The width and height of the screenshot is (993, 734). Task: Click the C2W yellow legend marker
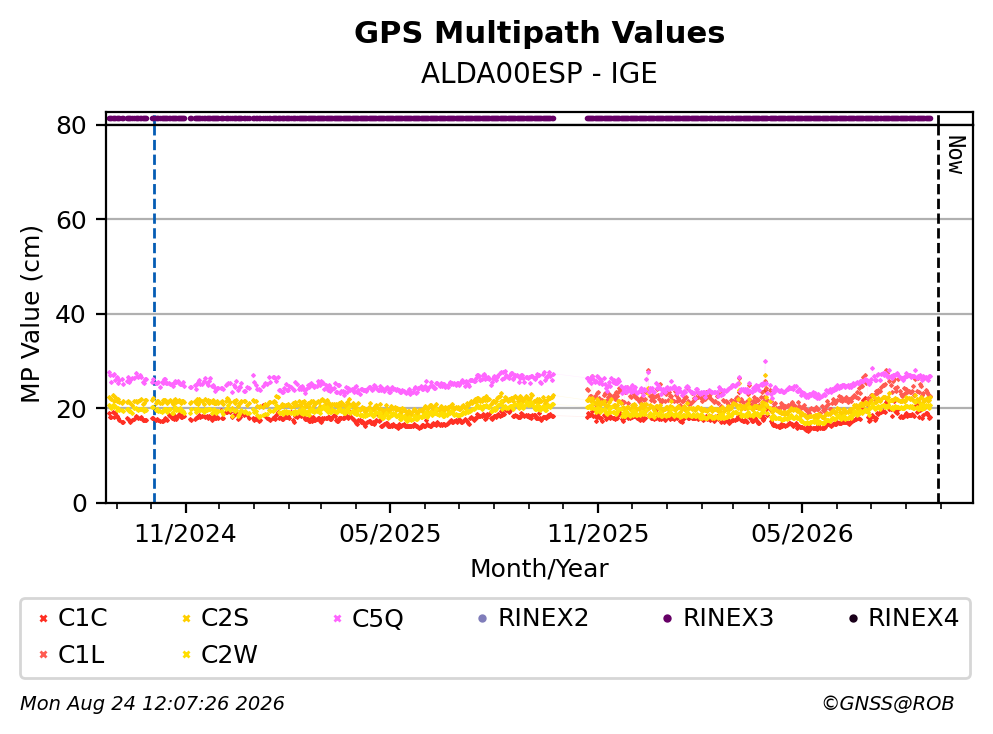pos(186,655)
